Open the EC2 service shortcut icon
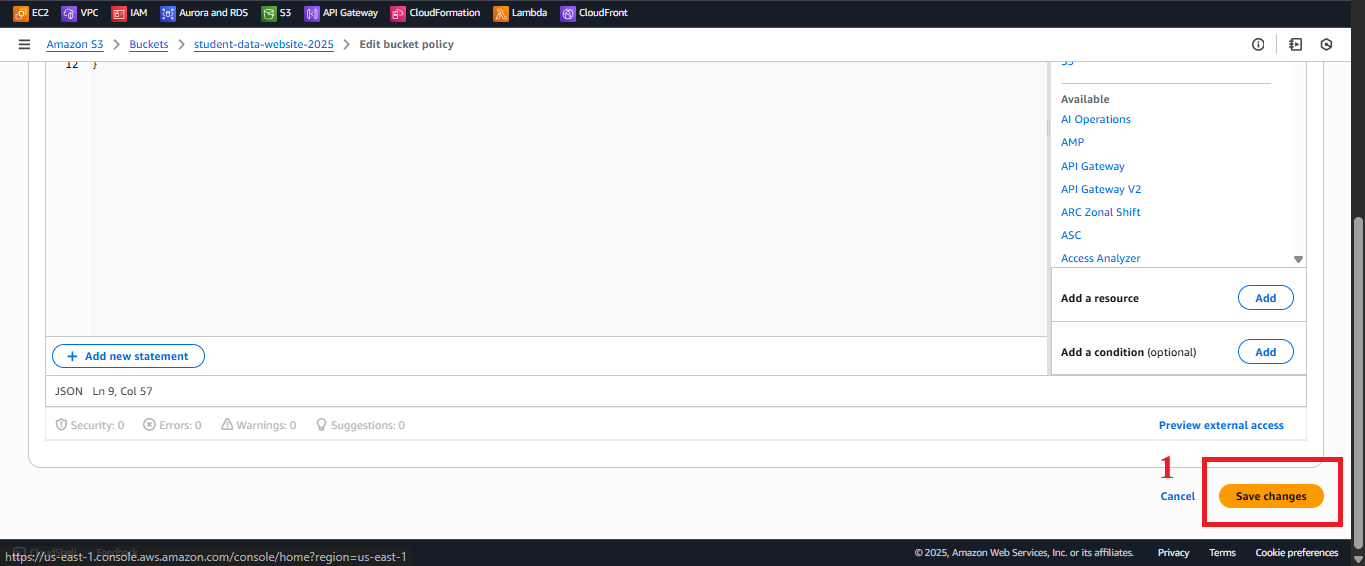The height and width of the screenshot is (566, 1365). 20,13
